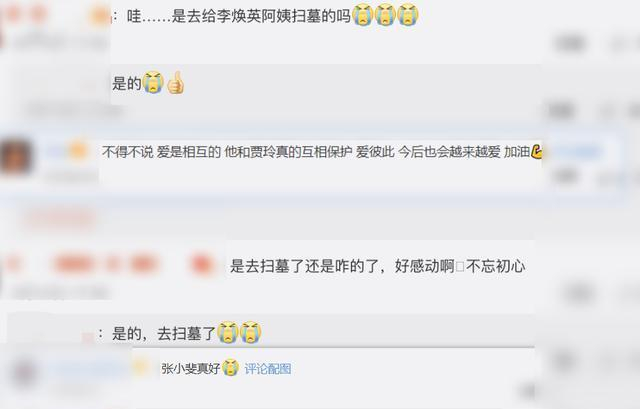640x409 pixels.
Task: Click the crying emoji right after 是的
Action: 153,83
